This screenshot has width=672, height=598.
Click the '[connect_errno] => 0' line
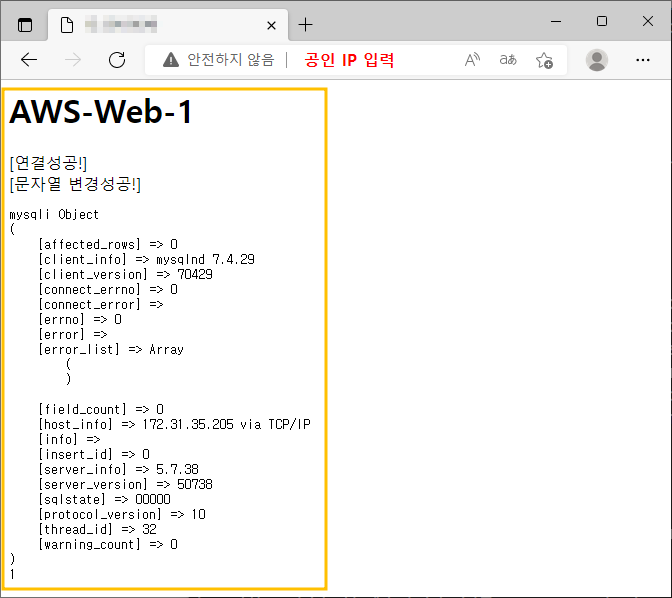coord(108,289)
